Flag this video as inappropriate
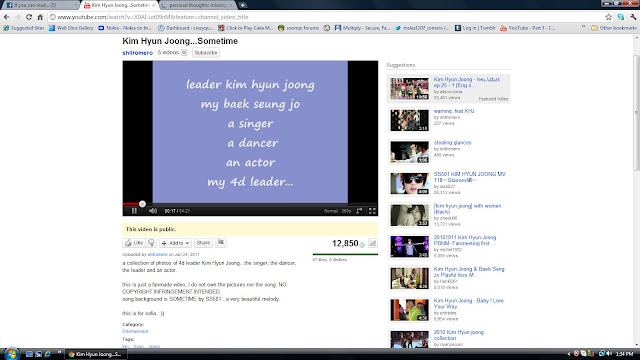Screen dimensions: 640x360 click(x=221, y=243)
